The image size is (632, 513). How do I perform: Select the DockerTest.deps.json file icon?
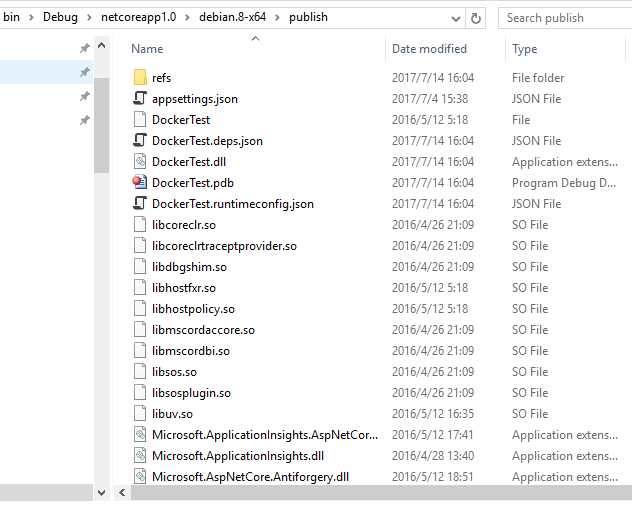(x=140, y=140)
